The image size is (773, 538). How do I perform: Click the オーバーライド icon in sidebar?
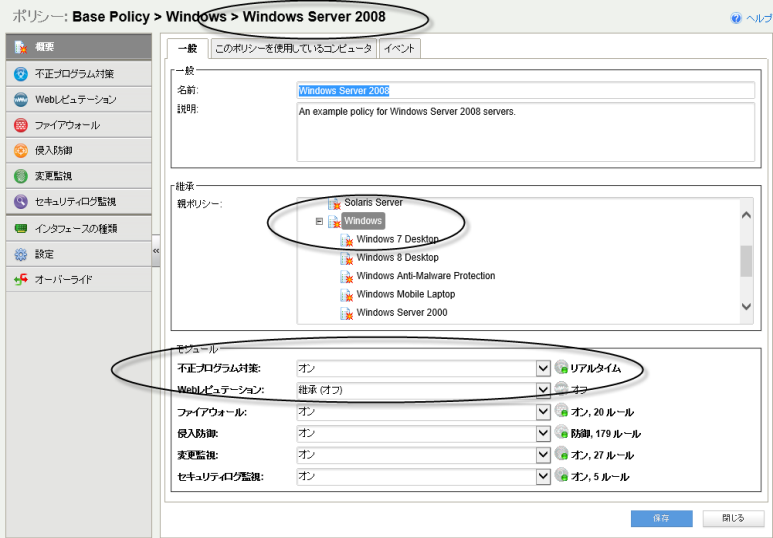click(20, 280)
